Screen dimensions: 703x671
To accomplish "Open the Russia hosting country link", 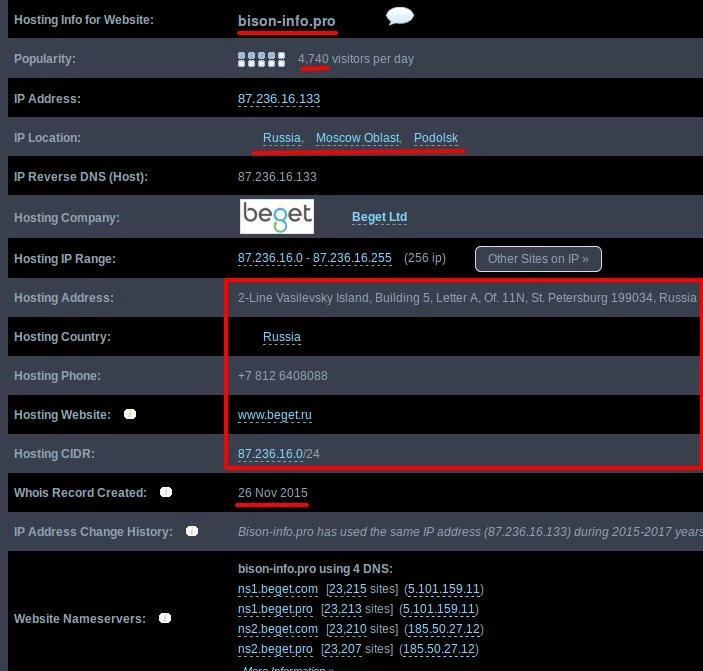I will (x=282, y=337).
